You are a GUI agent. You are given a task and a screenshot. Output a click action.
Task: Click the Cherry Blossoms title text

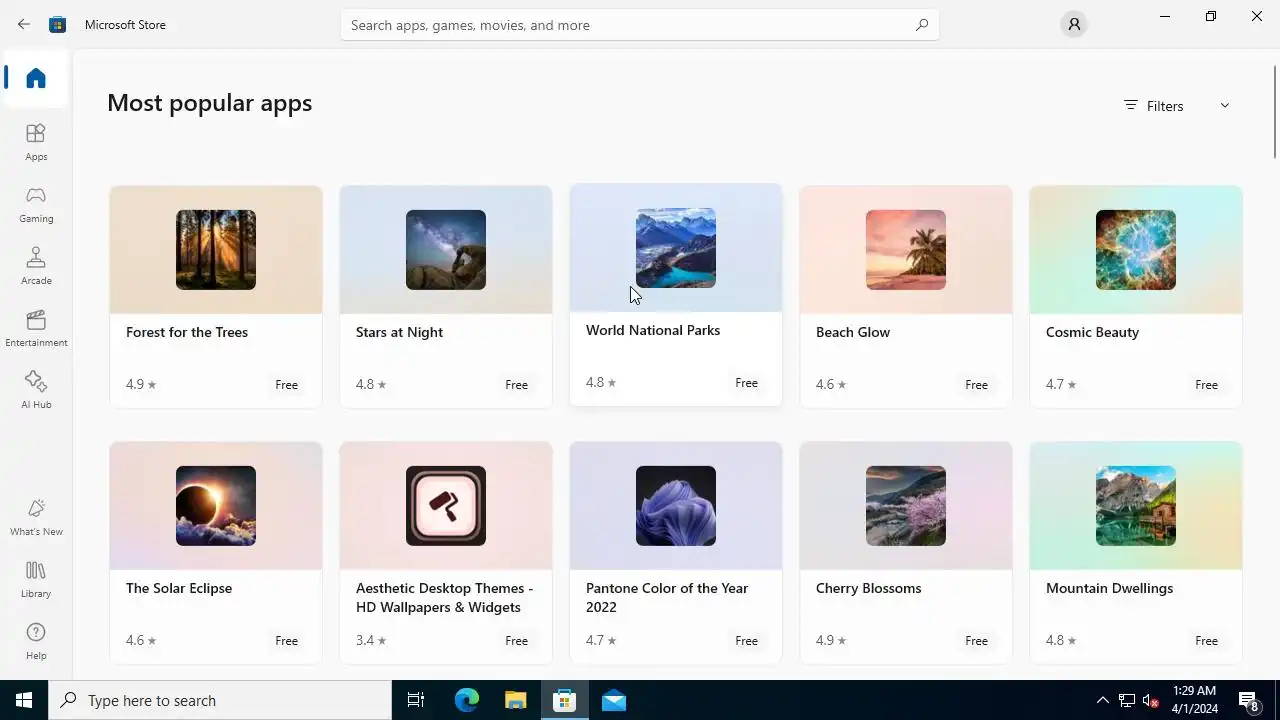(869, 588)
